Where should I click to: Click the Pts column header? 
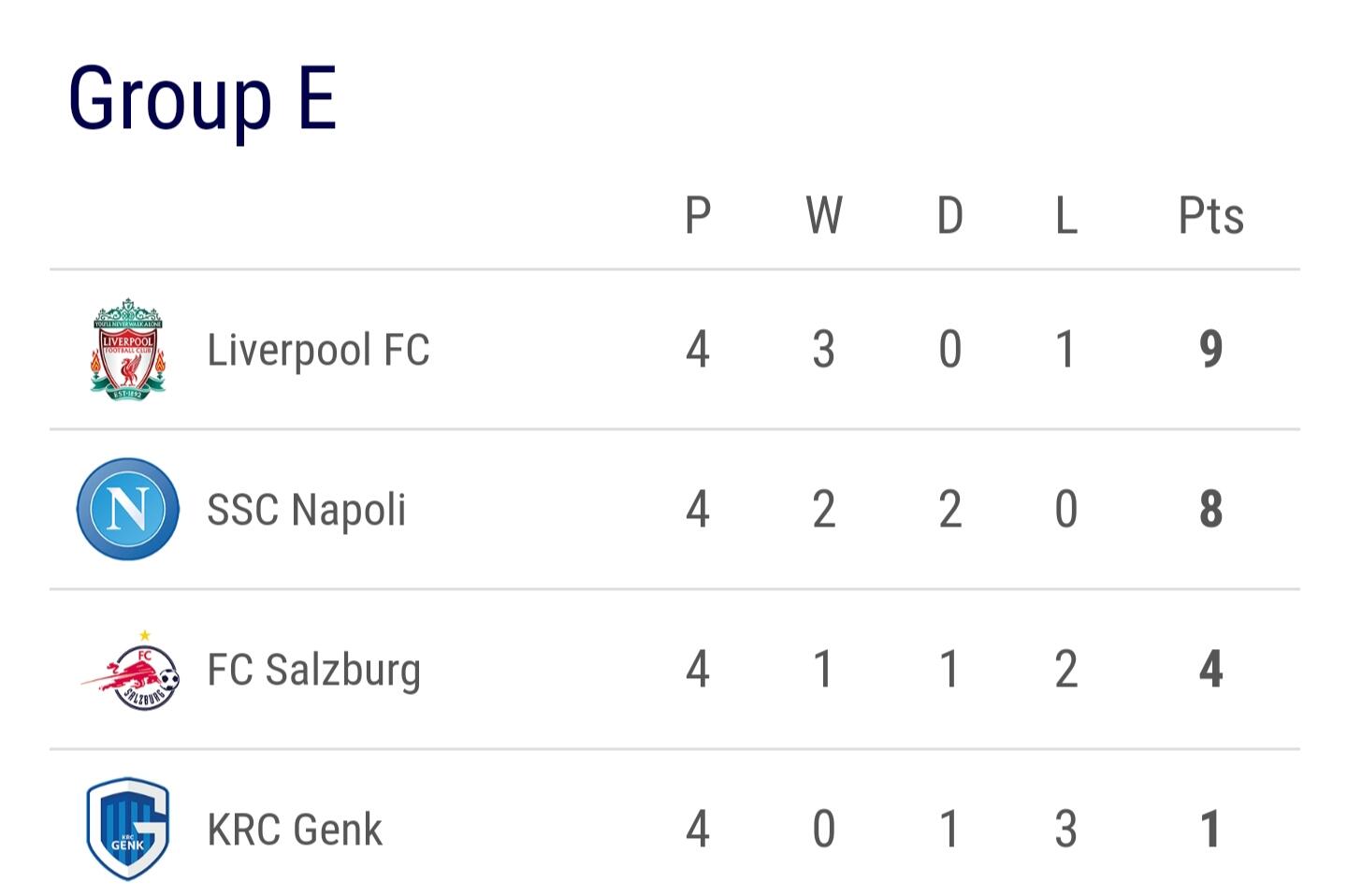point(1210,216)
